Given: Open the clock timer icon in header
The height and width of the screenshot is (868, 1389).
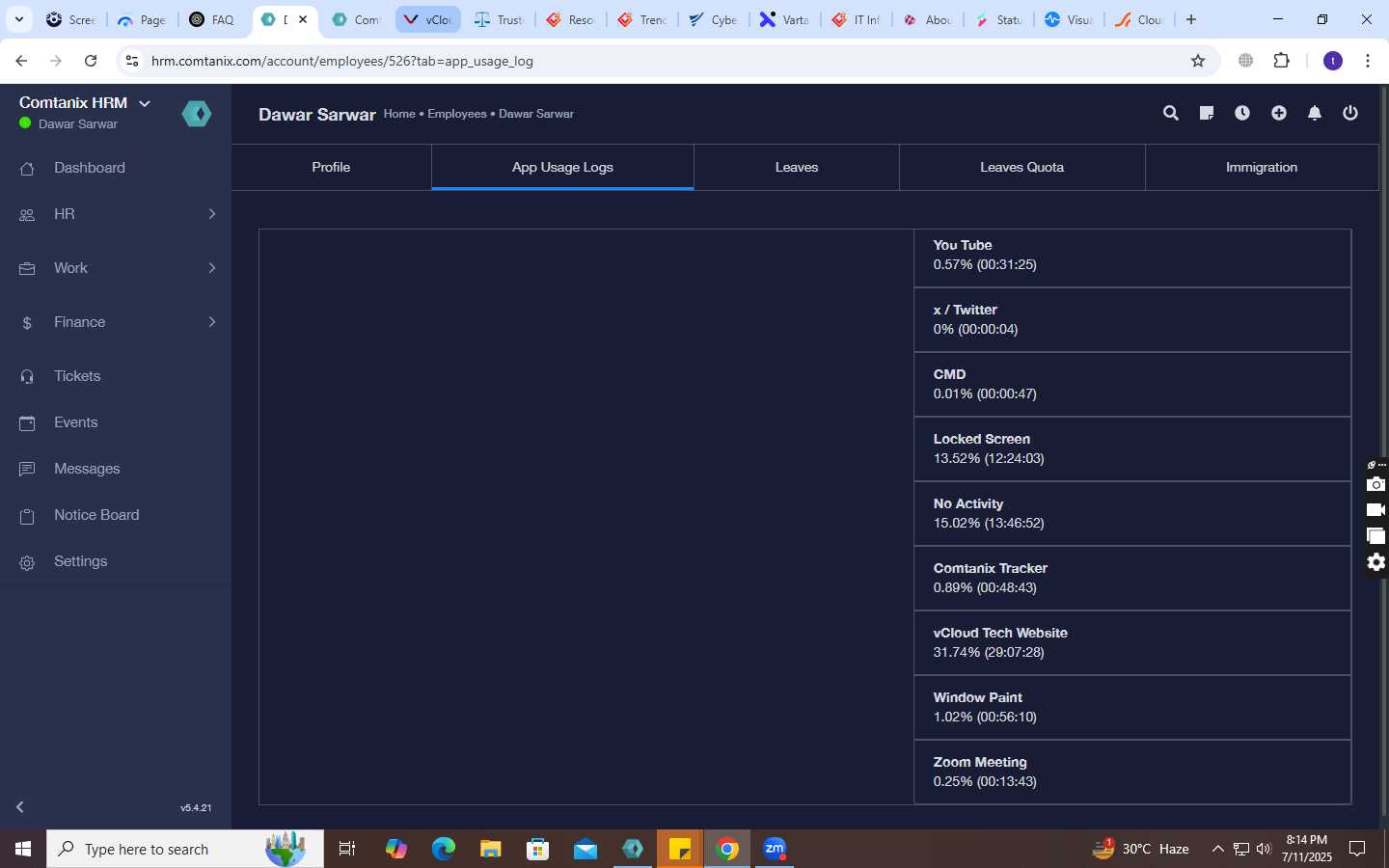Looking at the screenshot, I should (x=1242, y=114).
